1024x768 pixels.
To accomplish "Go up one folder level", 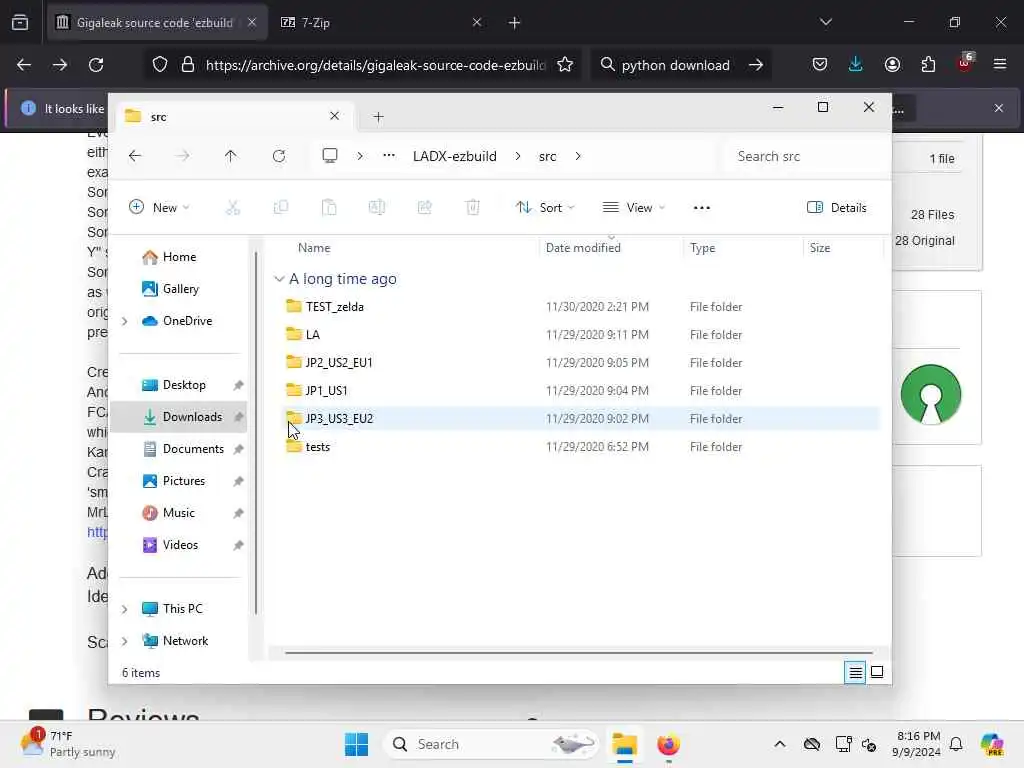I will [231, 156].
